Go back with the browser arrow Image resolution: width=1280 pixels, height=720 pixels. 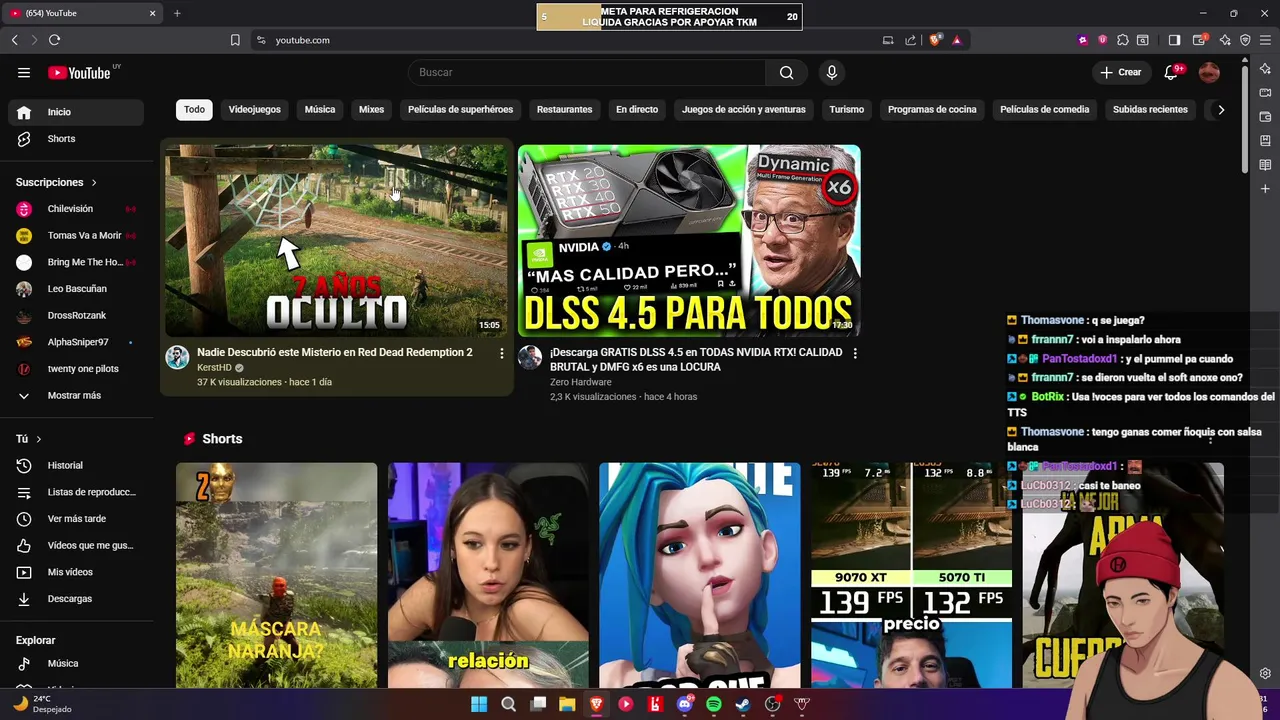coord(14,40)
